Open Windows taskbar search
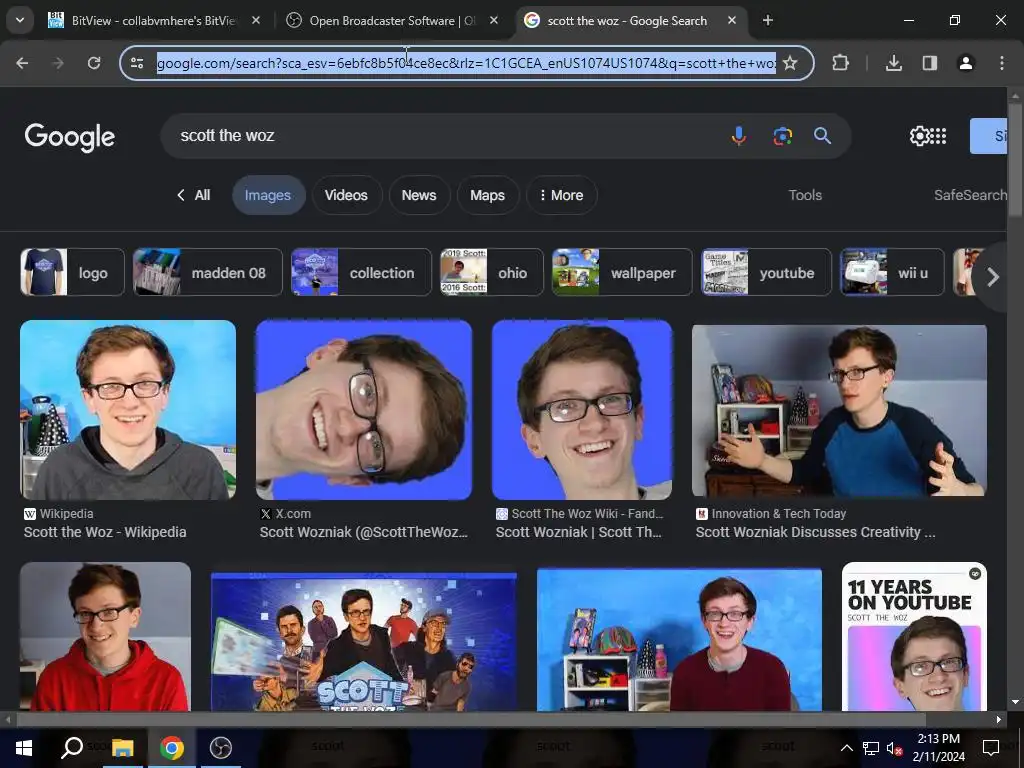The image size is (1024, 768). 72,748
